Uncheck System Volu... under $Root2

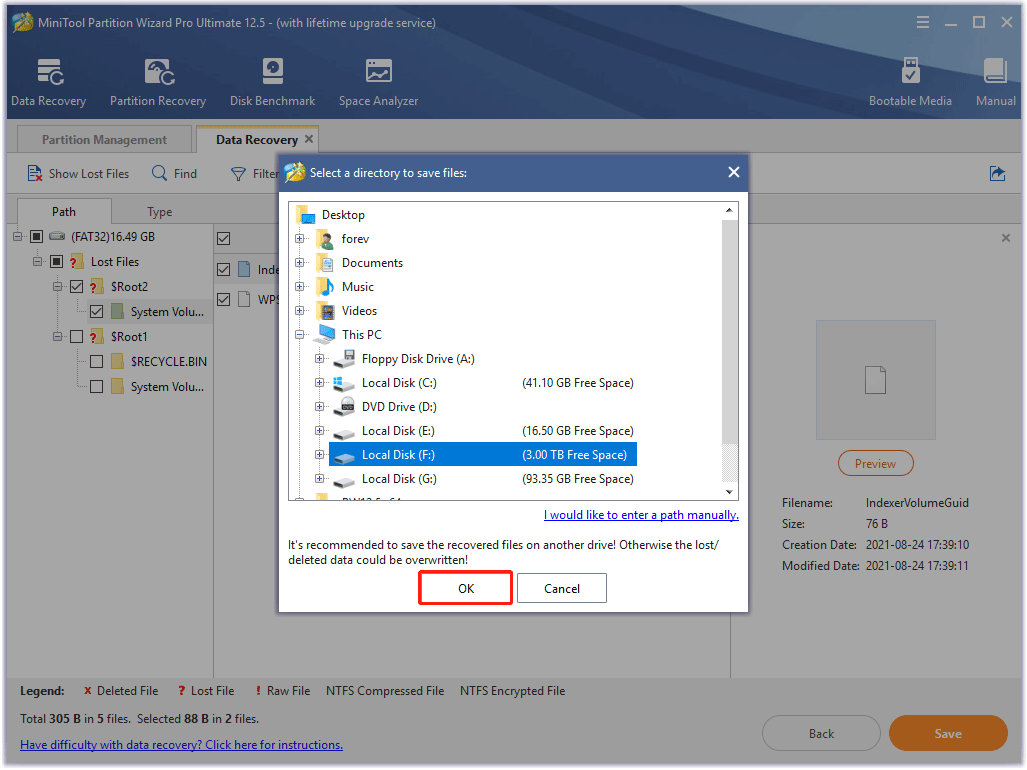[x=96, y=312]
